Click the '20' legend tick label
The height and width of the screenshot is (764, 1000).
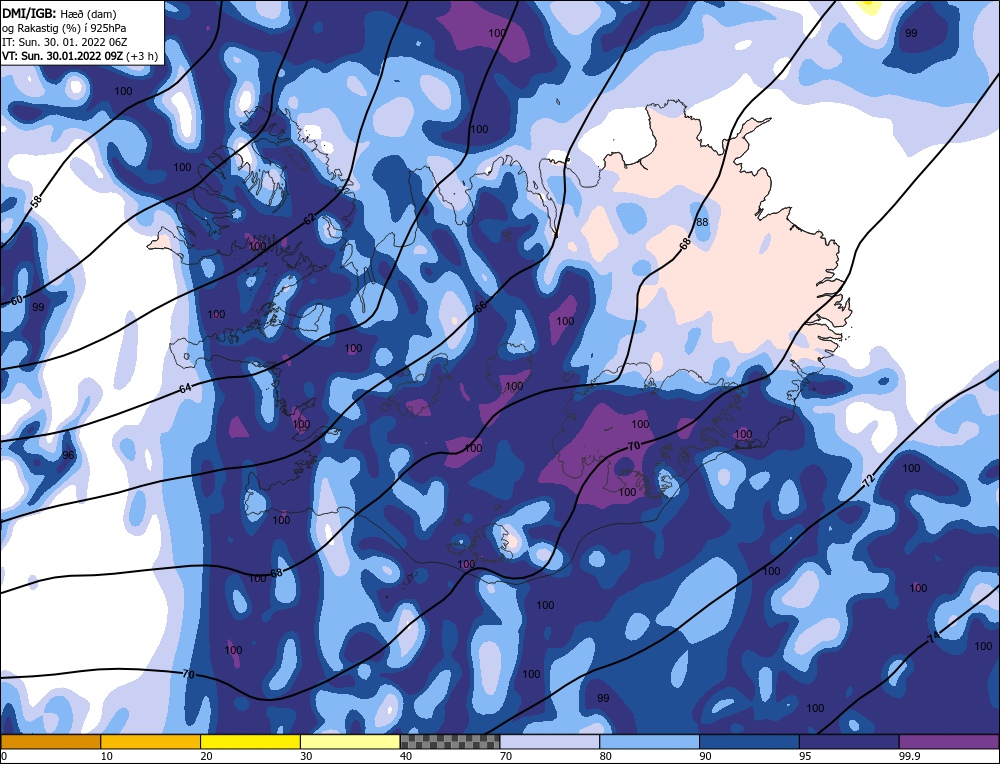[207, 756]
